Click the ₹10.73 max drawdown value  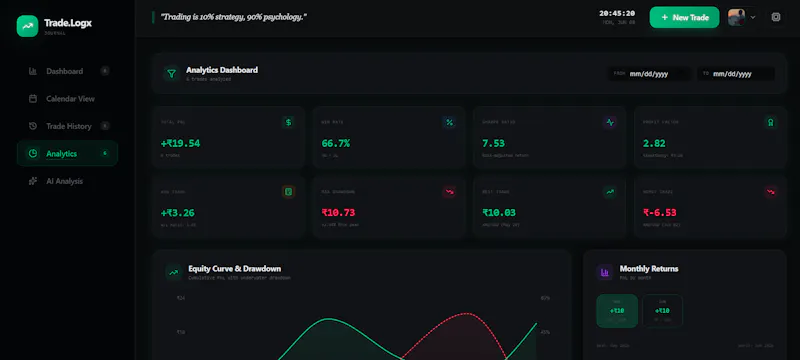click(338, 213)
